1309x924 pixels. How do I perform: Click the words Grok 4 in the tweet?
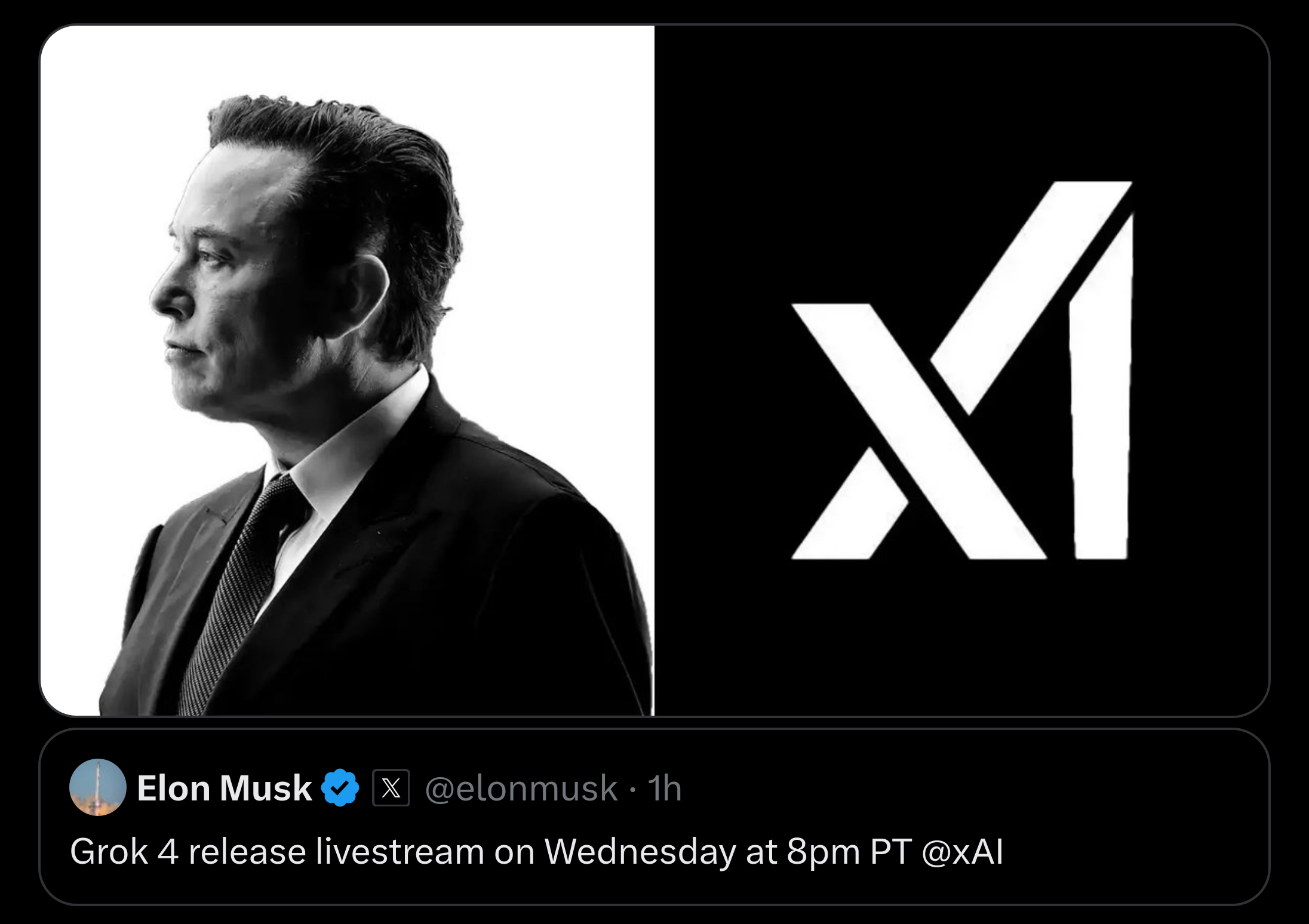tap(124, 851)
